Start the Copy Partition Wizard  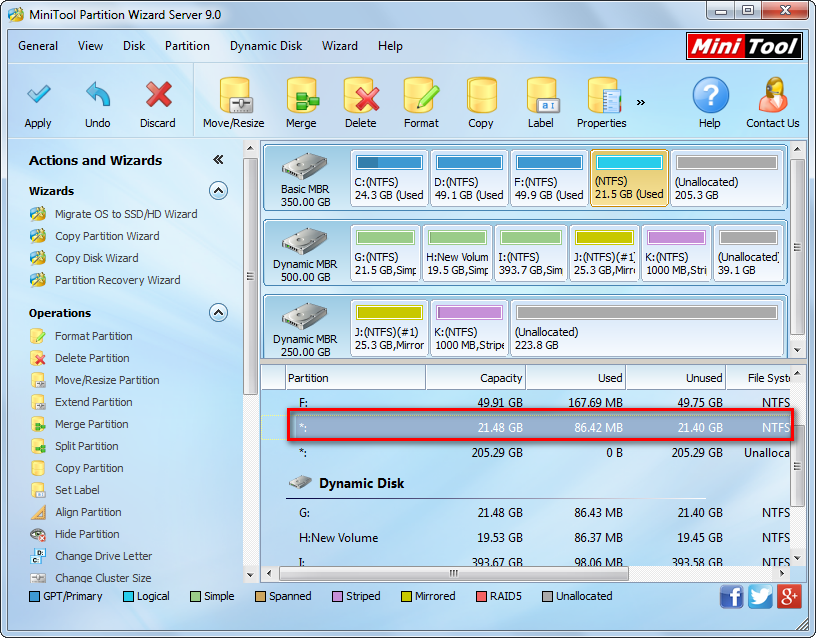pos(107,236)
